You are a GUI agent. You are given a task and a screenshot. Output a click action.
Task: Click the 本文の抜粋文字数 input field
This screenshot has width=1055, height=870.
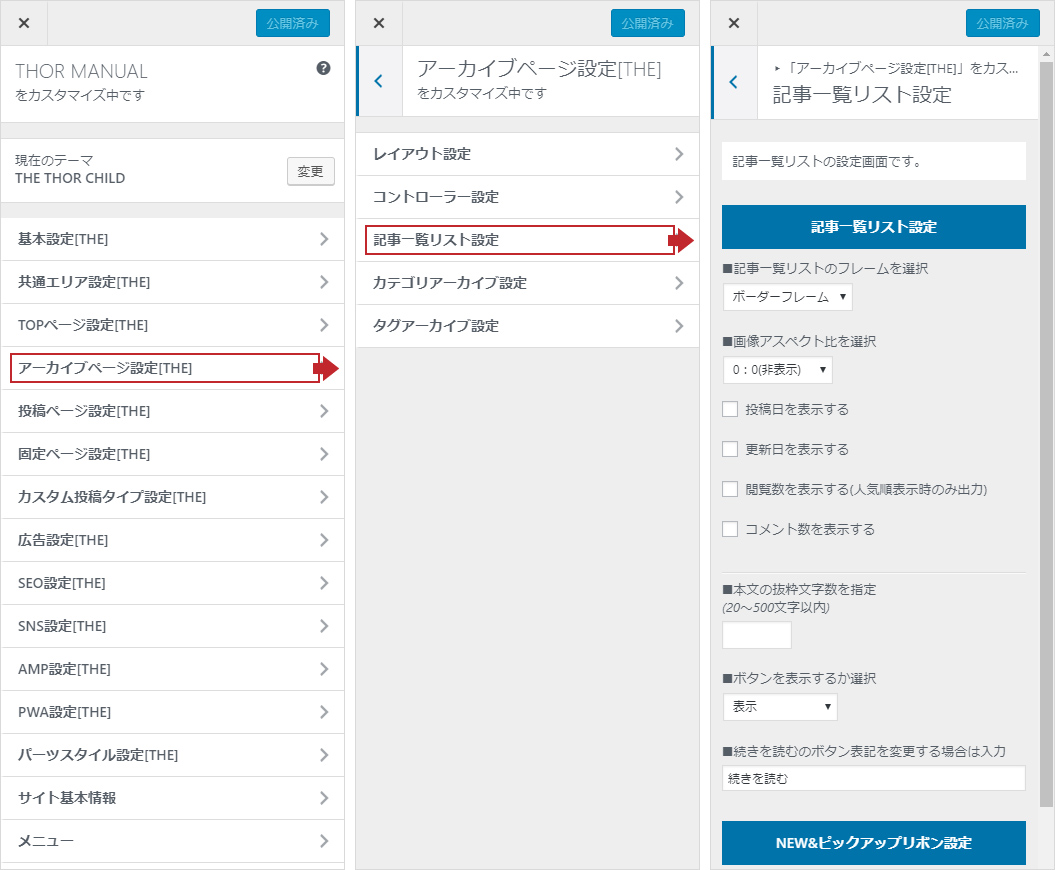click(x=756, y=635)
